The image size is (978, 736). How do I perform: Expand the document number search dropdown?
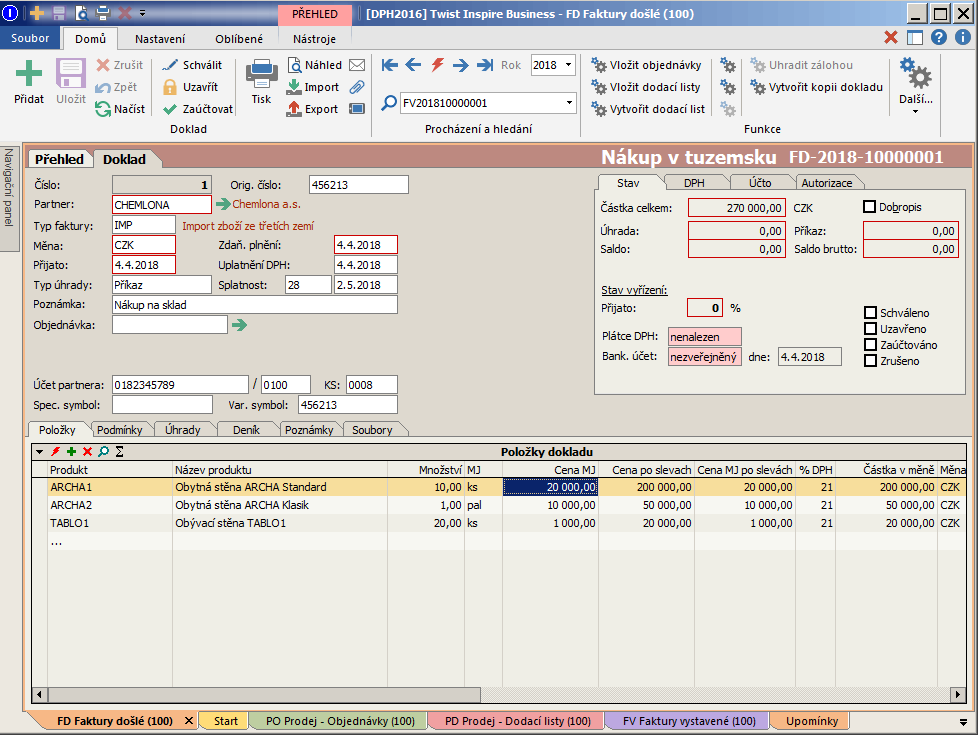pos(569,103)
